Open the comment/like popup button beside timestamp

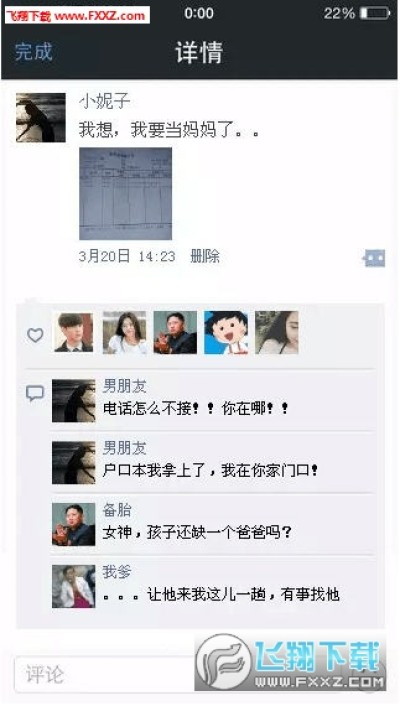coord(374,258)
